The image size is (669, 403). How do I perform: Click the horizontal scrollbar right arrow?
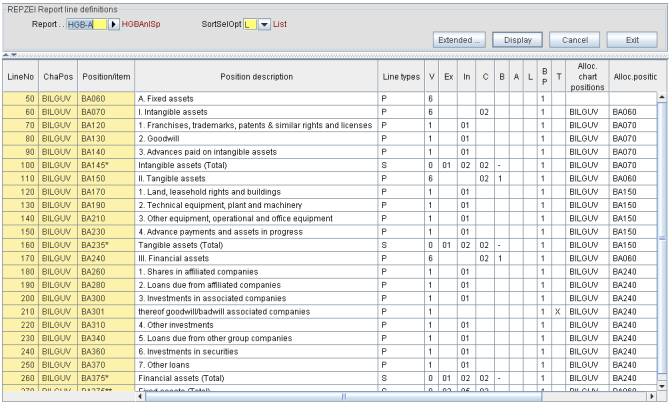(x=652, y=396)
